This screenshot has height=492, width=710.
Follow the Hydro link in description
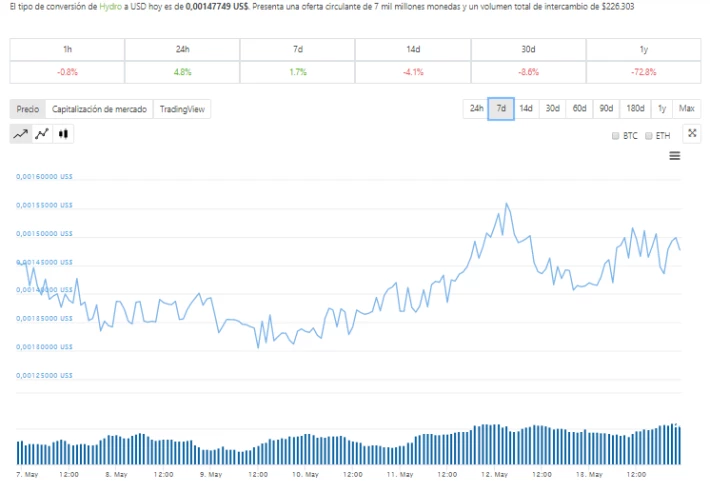[110, 7]
